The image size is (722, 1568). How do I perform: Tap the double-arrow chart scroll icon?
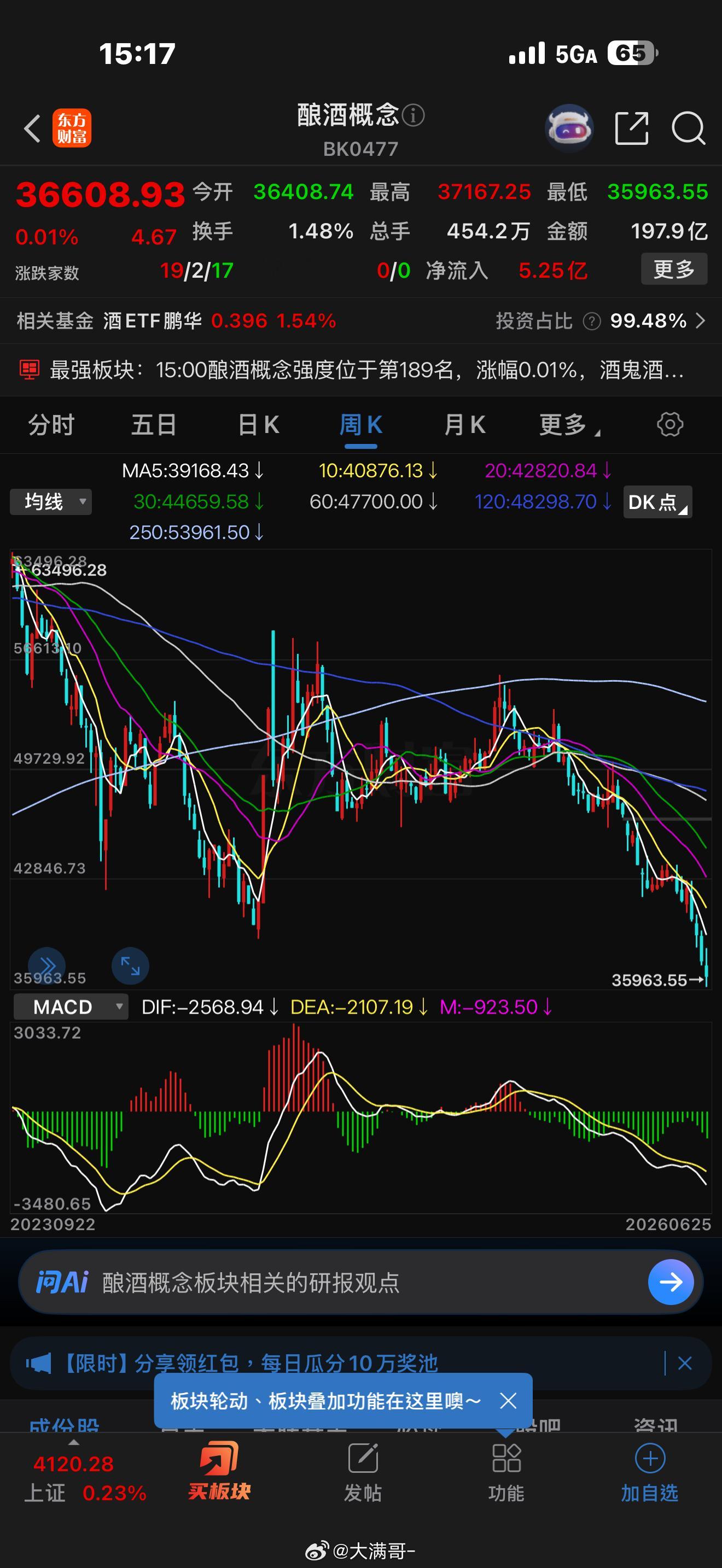(47, 966)
